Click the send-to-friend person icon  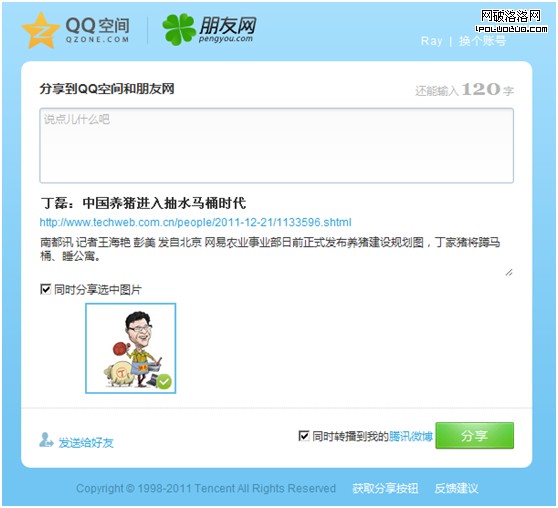(46, 440)
